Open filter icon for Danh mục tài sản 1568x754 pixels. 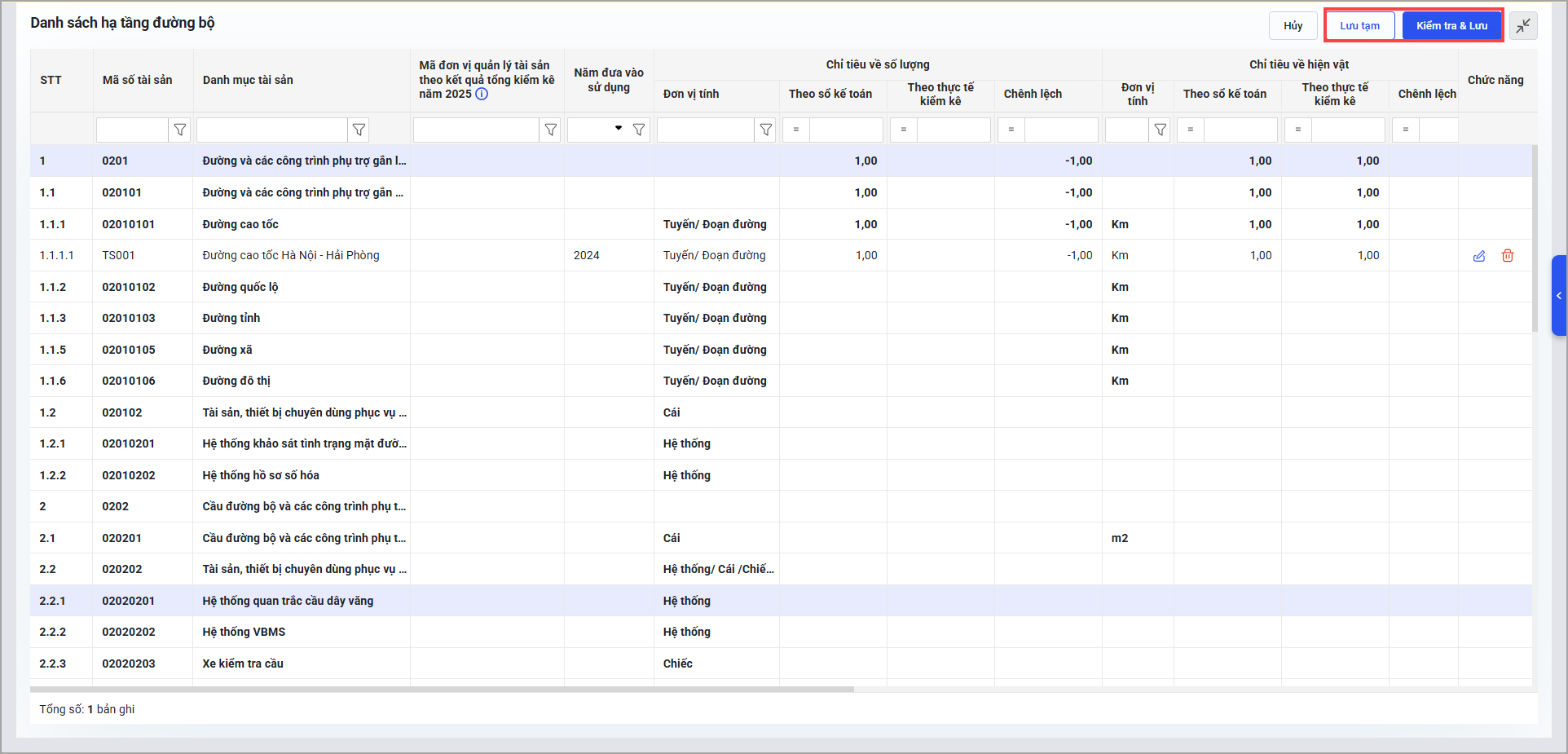click(x=359, y=130)
